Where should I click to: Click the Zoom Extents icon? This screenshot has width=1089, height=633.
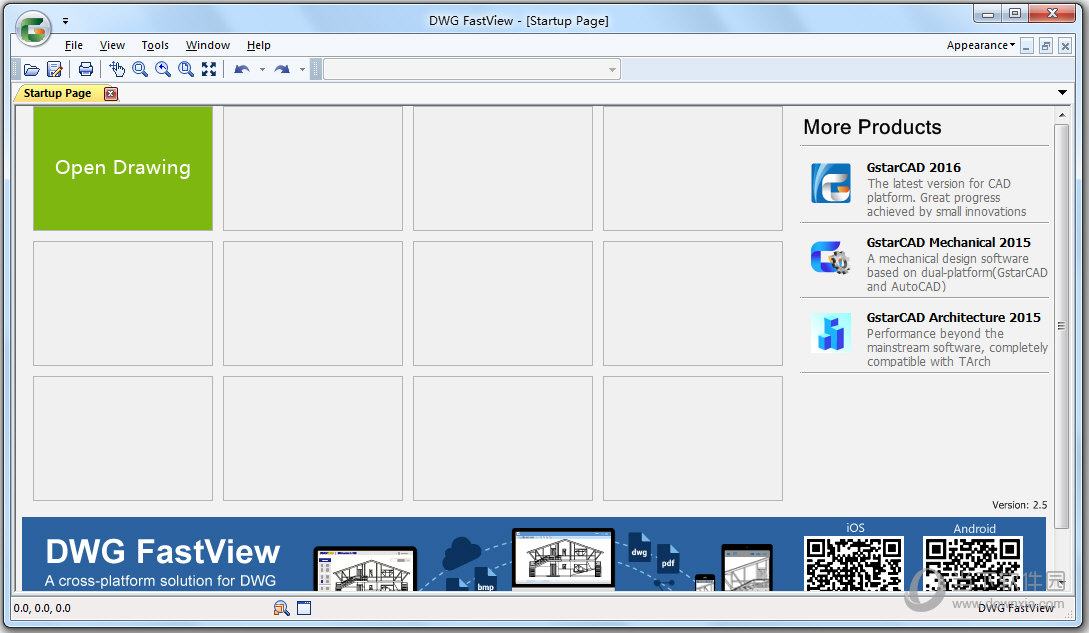[x=208, y=69]
